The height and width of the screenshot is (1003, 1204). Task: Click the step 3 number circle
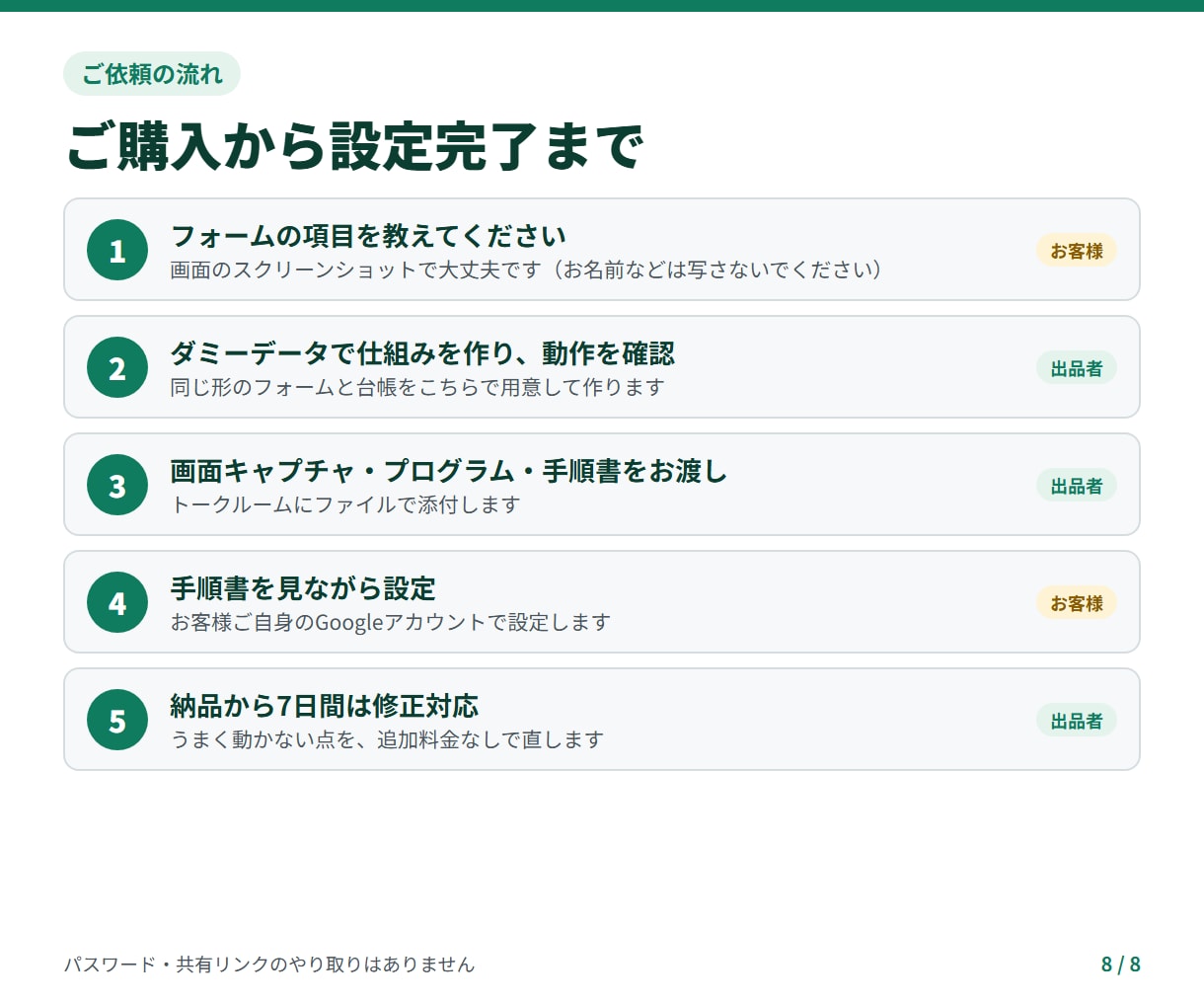pyautogui.click(x=117, y=485)
